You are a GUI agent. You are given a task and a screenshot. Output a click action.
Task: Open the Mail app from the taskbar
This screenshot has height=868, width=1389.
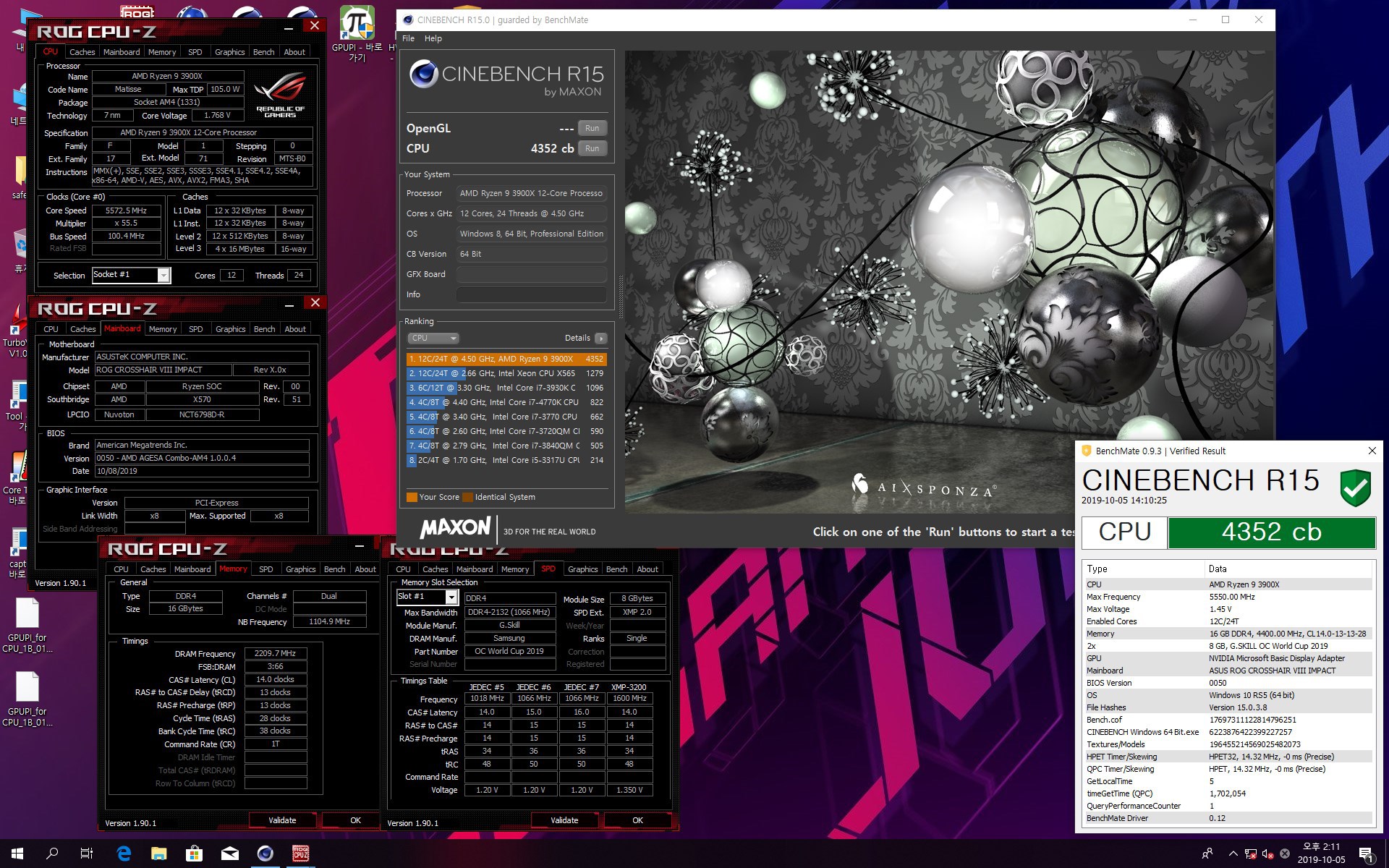[x=229, y=854]
